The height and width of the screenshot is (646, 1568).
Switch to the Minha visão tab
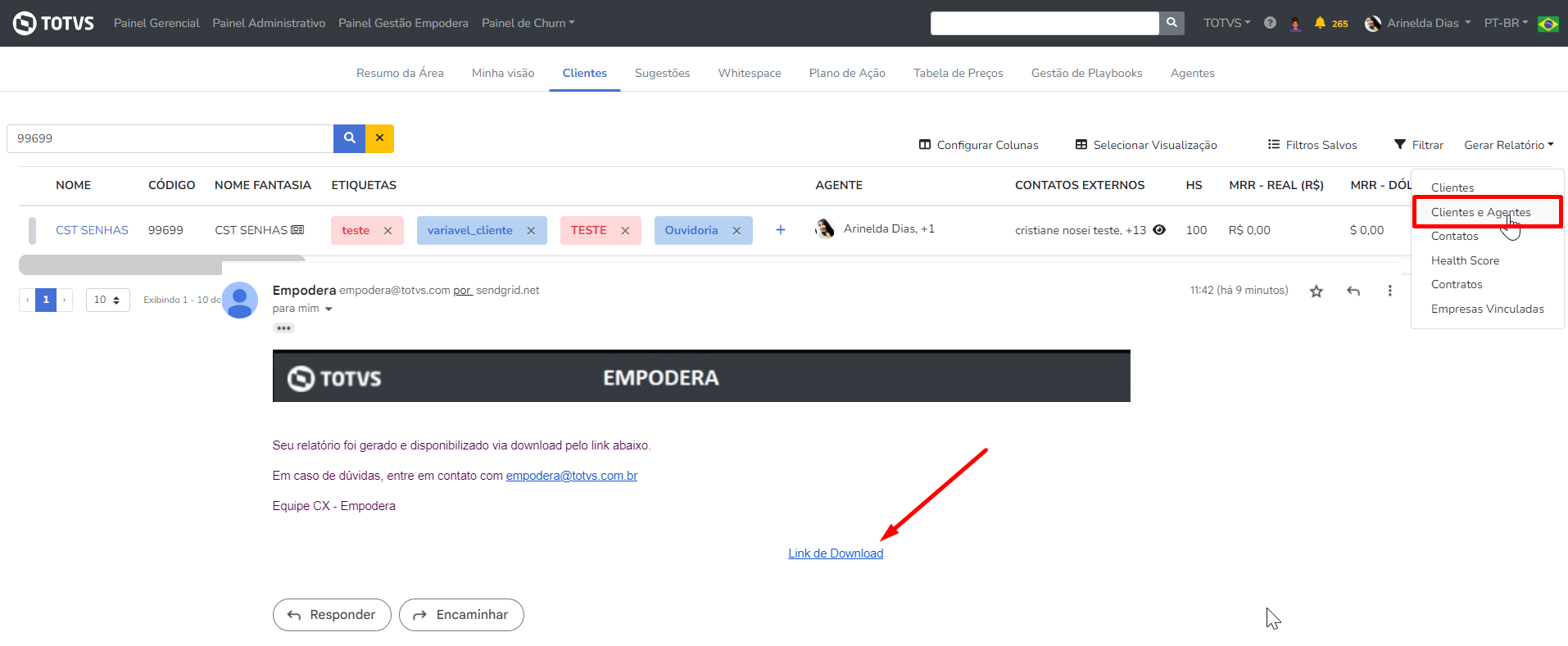(x=503, y=73)
